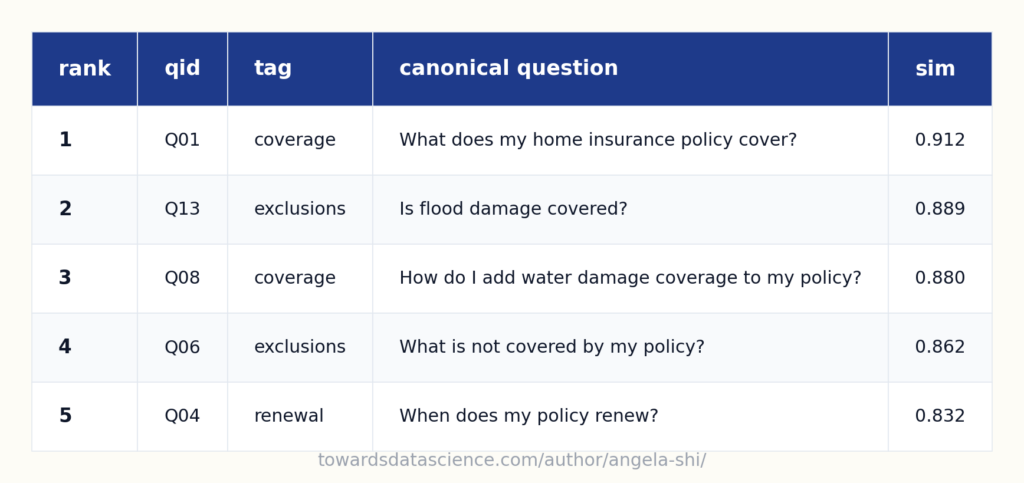Click the question about when policy renews
The width and height of the screenshot is (1024, 483).
528,416
